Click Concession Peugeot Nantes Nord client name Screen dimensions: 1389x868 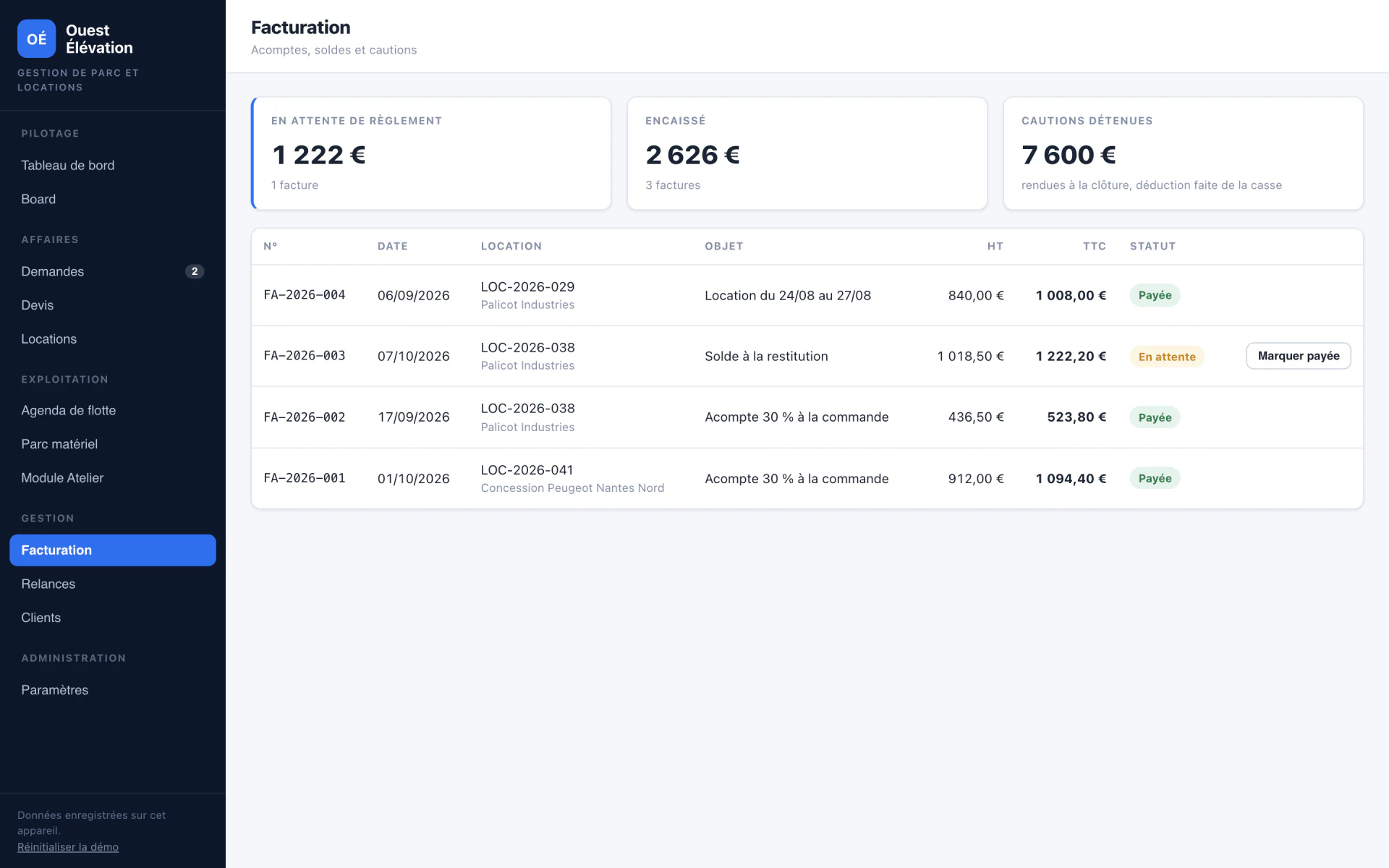[x=572, y=488]
